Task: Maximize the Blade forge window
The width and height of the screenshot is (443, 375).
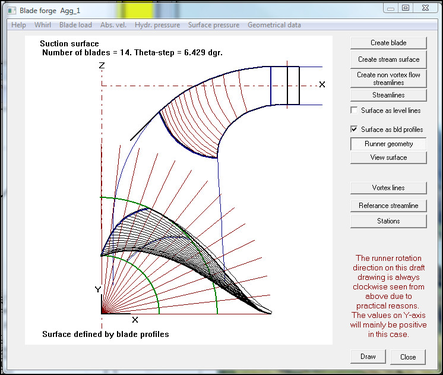Action: 405,8
